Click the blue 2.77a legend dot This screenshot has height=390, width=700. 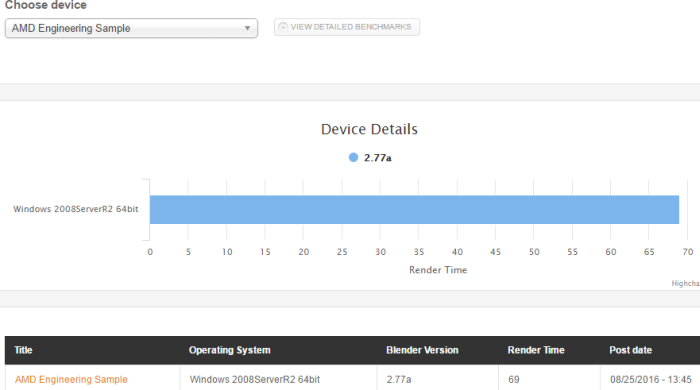tap(353, 158)
